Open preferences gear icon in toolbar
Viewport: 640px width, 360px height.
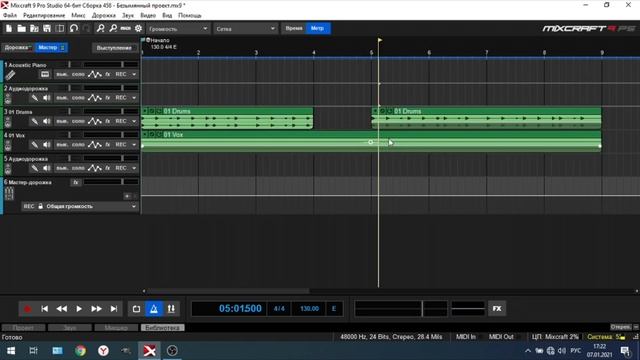(138, 29)
